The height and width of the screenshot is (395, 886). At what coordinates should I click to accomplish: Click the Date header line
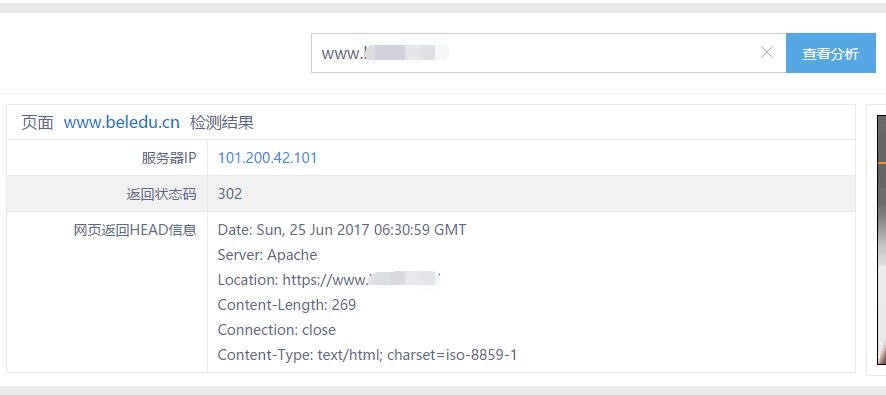(x=342, y=230)
